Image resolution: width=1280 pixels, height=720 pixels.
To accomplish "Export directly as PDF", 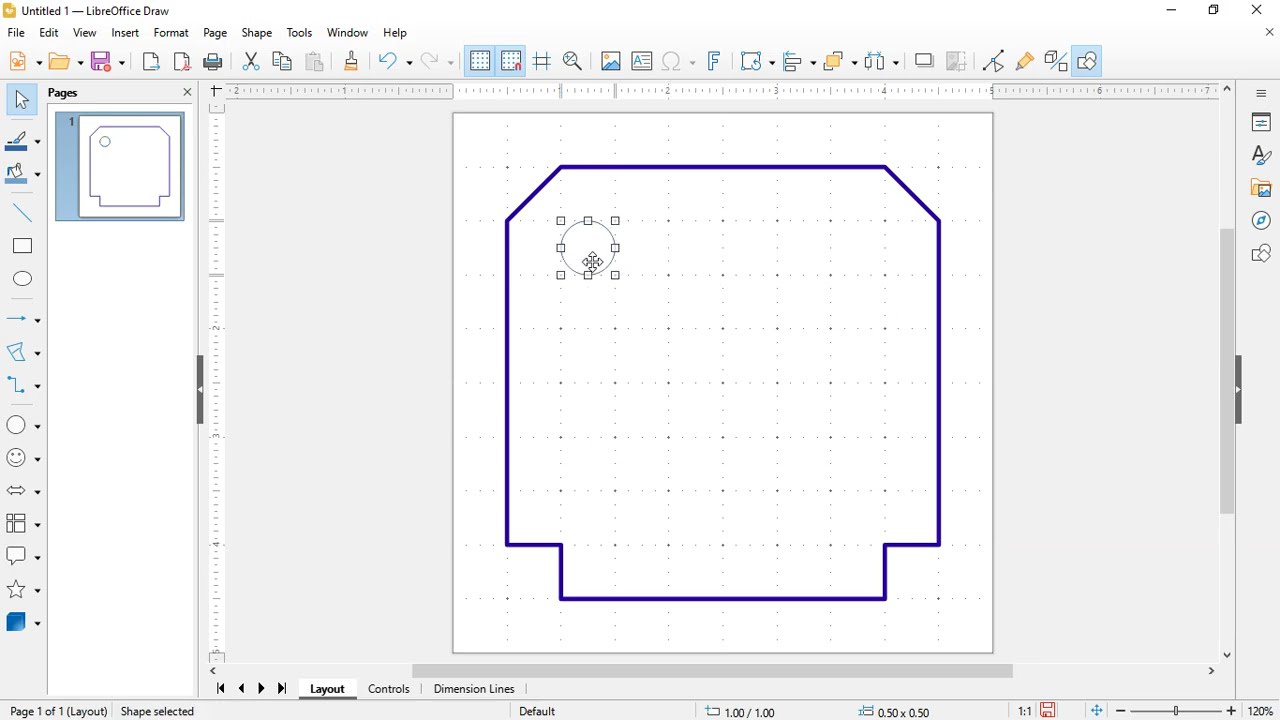I will point(183,61).
